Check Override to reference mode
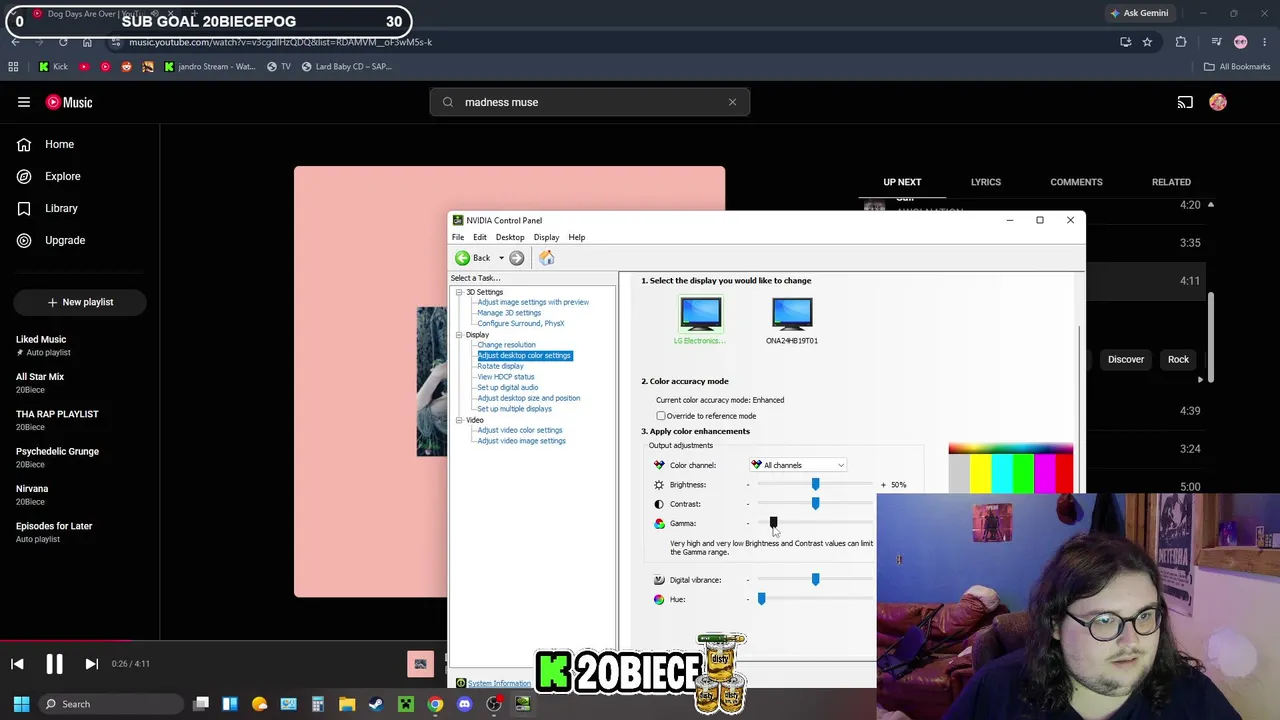1280x720 pixels. 661,416
